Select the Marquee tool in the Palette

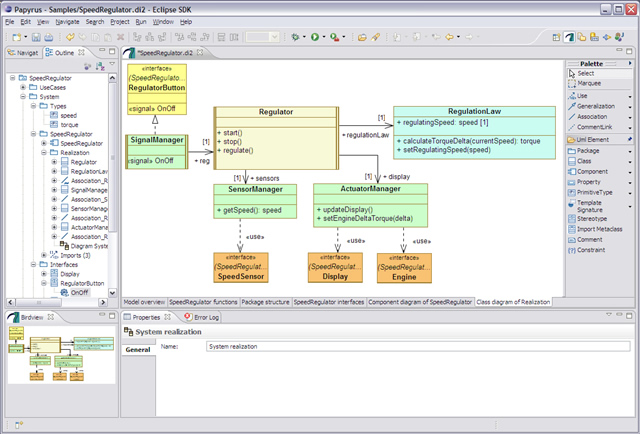tap(590, 83)
